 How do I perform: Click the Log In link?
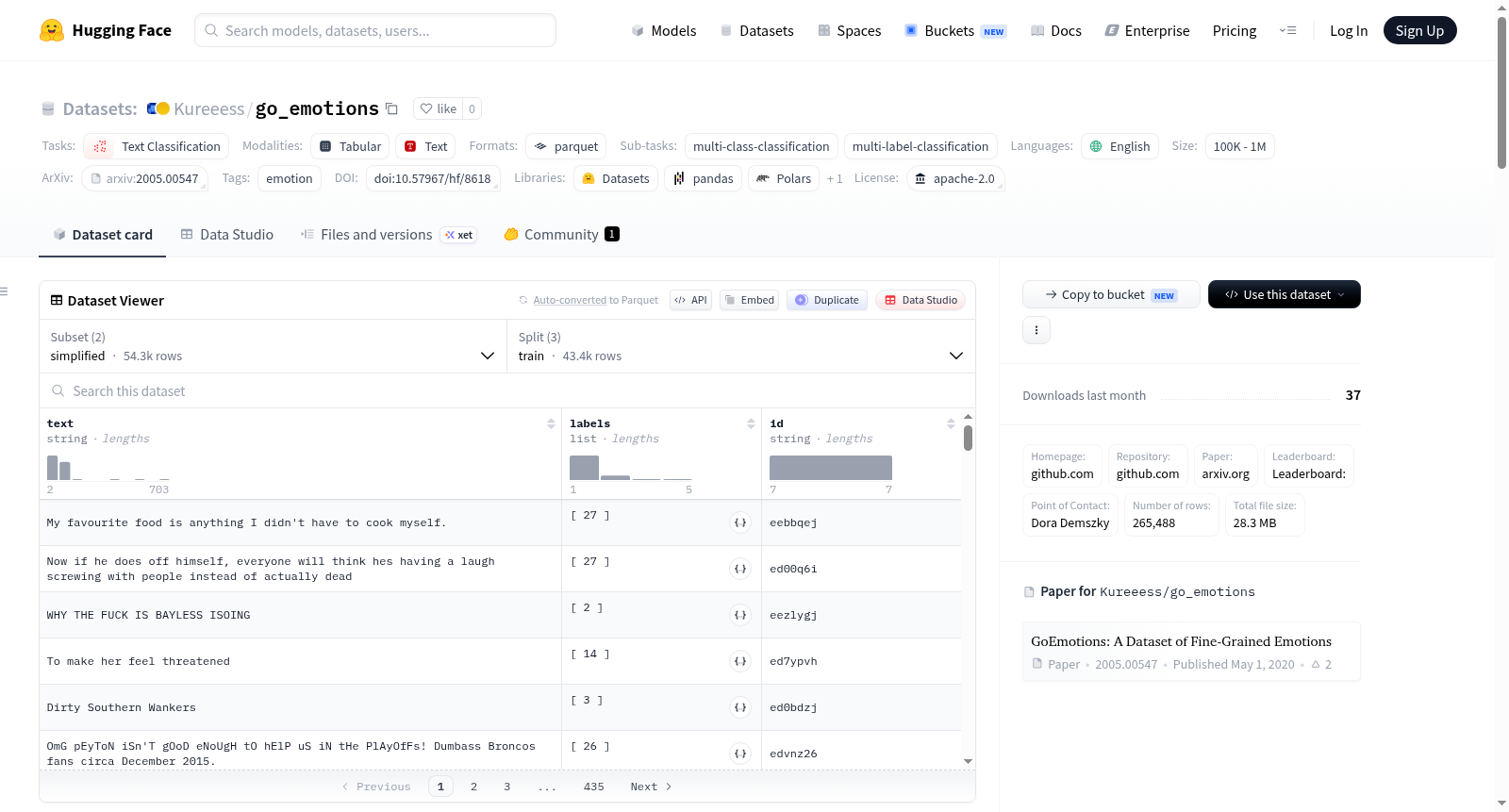(x=1349, y=31)
